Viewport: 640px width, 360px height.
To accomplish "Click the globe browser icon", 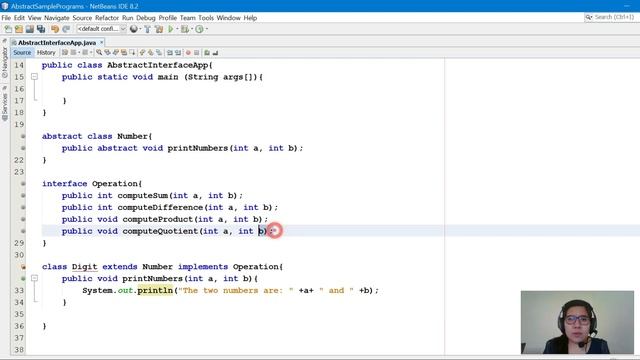I will pos(133,29).
